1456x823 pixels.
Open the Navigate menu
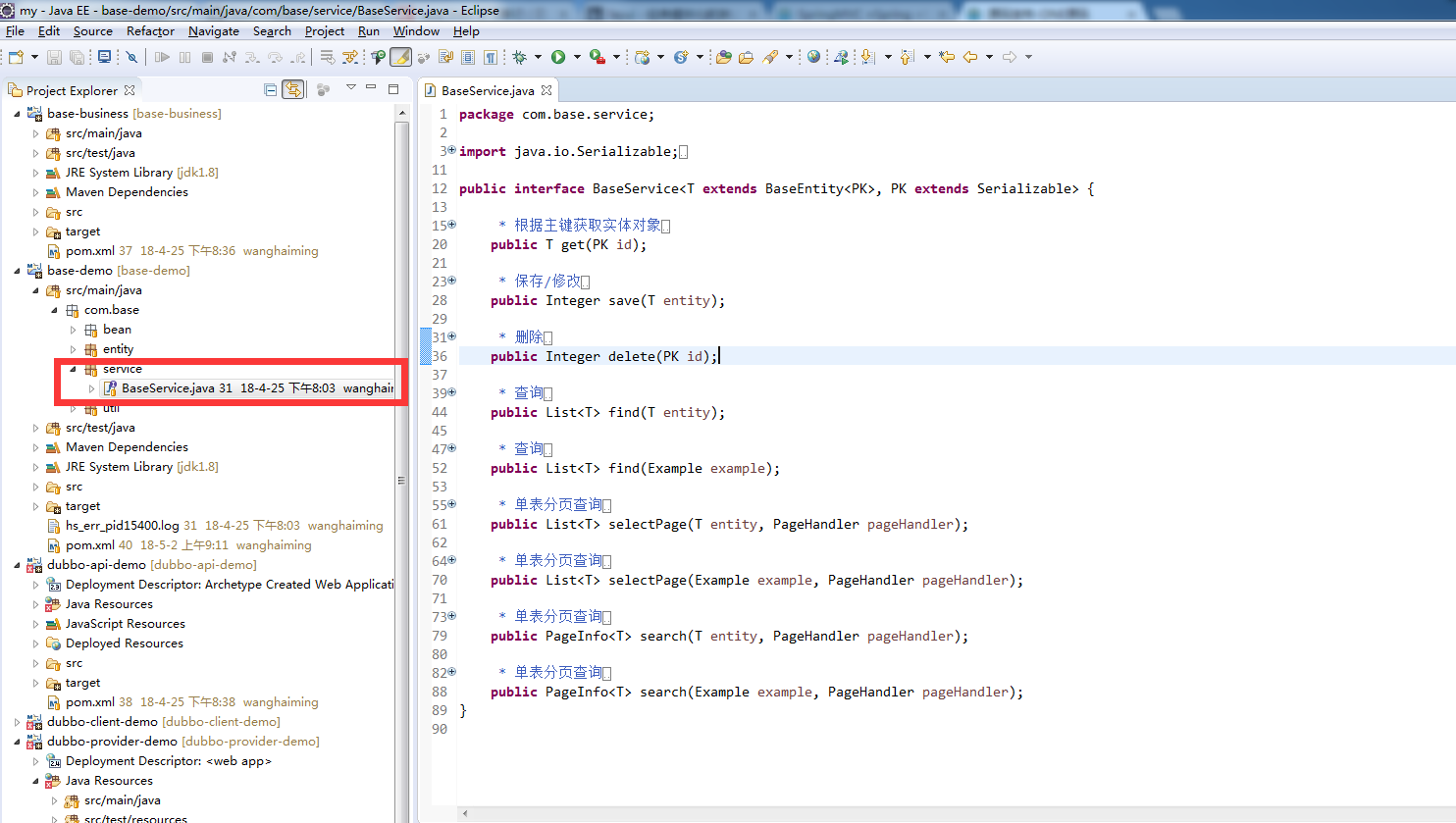[214, 31]
